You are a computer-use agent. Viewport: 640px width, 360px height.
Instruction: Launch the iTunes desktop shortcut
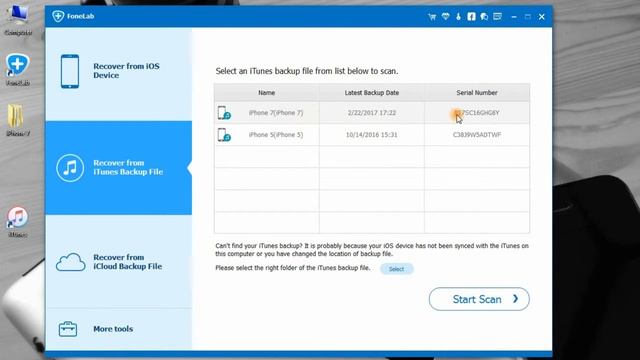pos(18,222)
